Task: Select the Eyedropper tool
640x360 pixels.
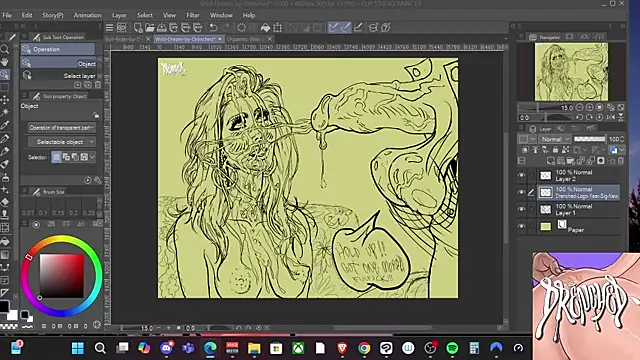Action: click(x=5, y=125)
